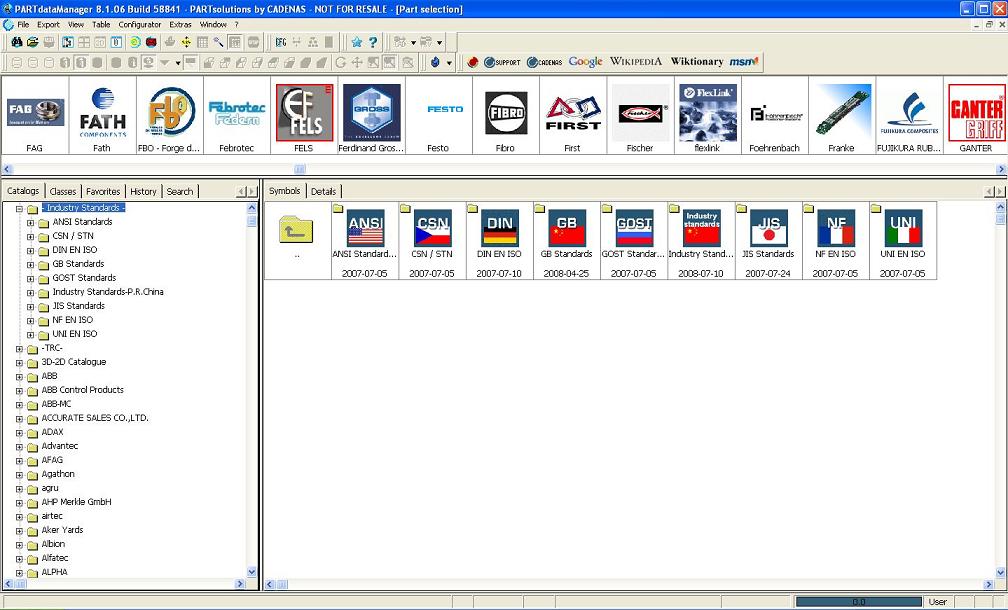Image resolution: width=1008 pixels, height=610 pixels.
Task: Click the green circular disc toolbar icon
Action: [135, 42]
